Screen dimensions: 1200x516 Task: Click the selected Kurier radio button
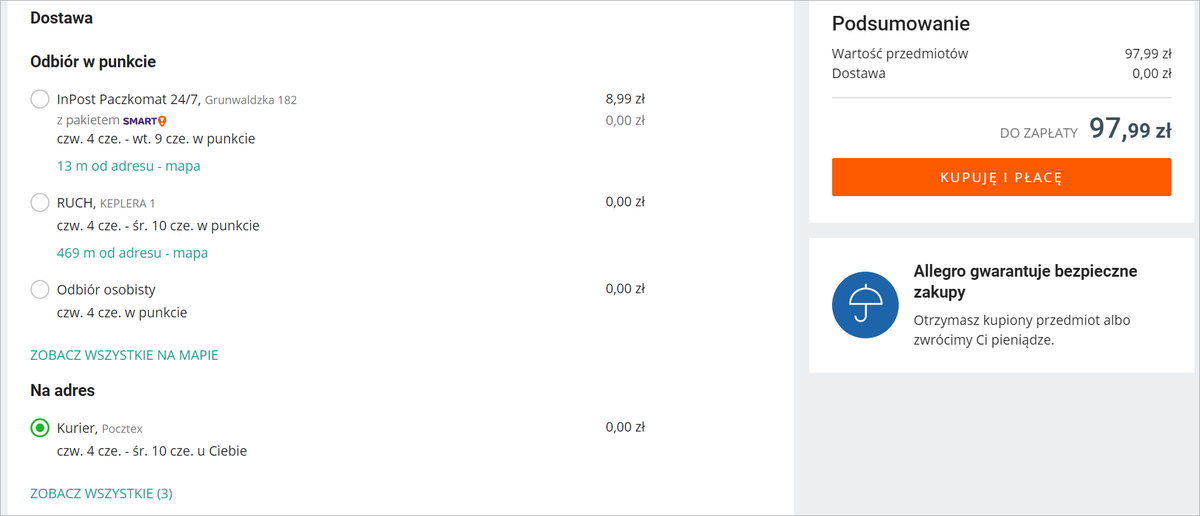pos(40,428)
